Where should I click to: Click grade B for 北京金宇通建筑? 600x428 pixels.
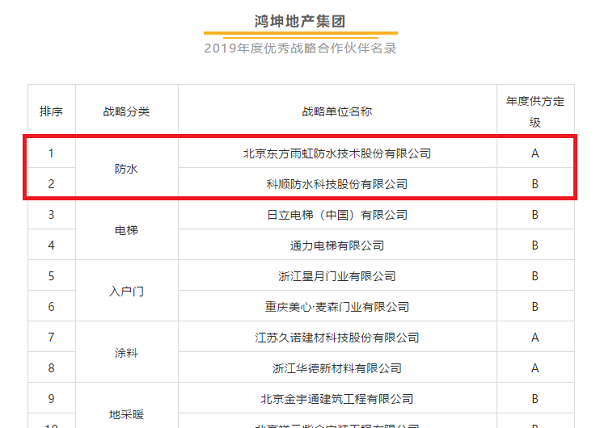coord(535,399)
